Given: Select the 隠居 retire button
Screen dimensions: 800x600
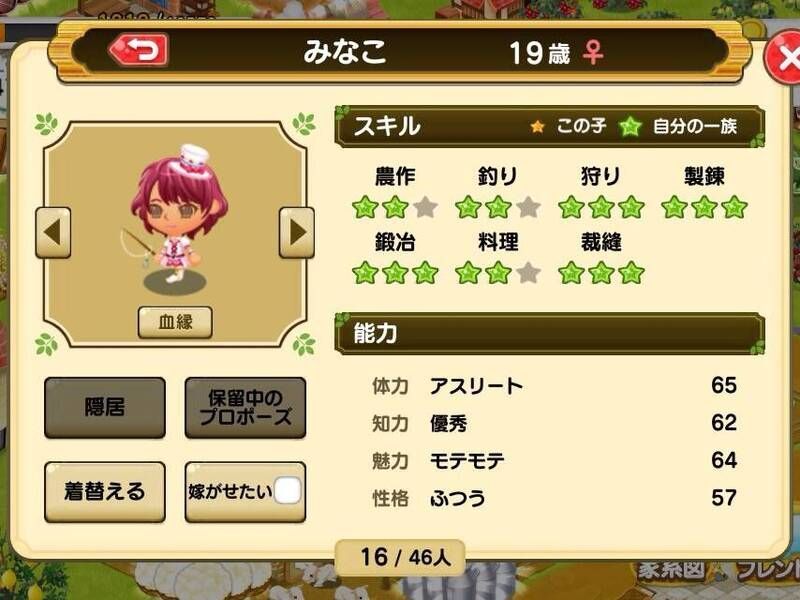Looking at the screenshot, I should 105,408.
